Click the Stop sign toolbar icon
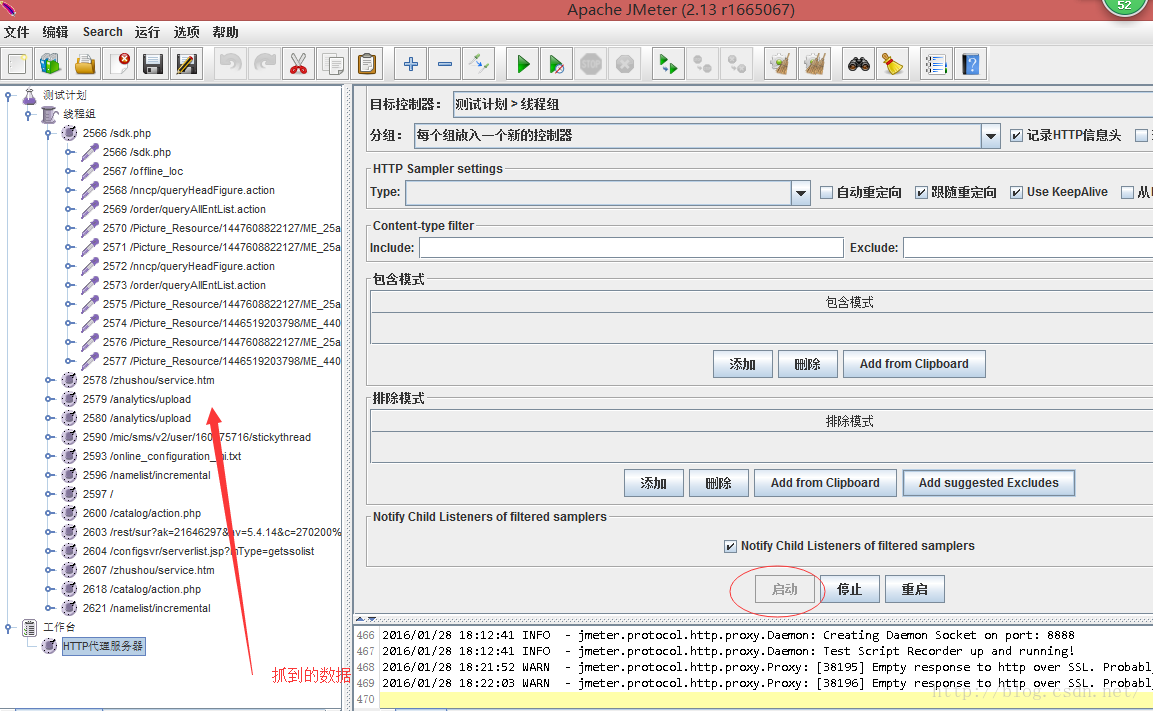This screenshot has width=1153, height=711. click(x=590, y=65)
